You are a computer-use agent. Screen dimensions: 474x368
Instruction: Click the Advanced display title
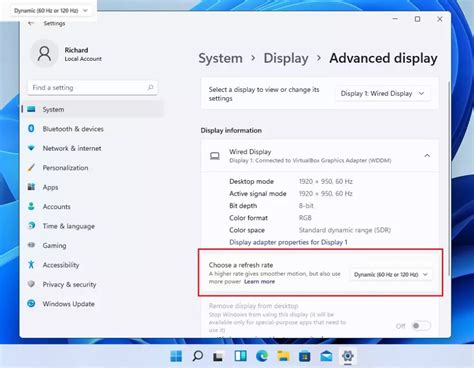click(383, 58)
